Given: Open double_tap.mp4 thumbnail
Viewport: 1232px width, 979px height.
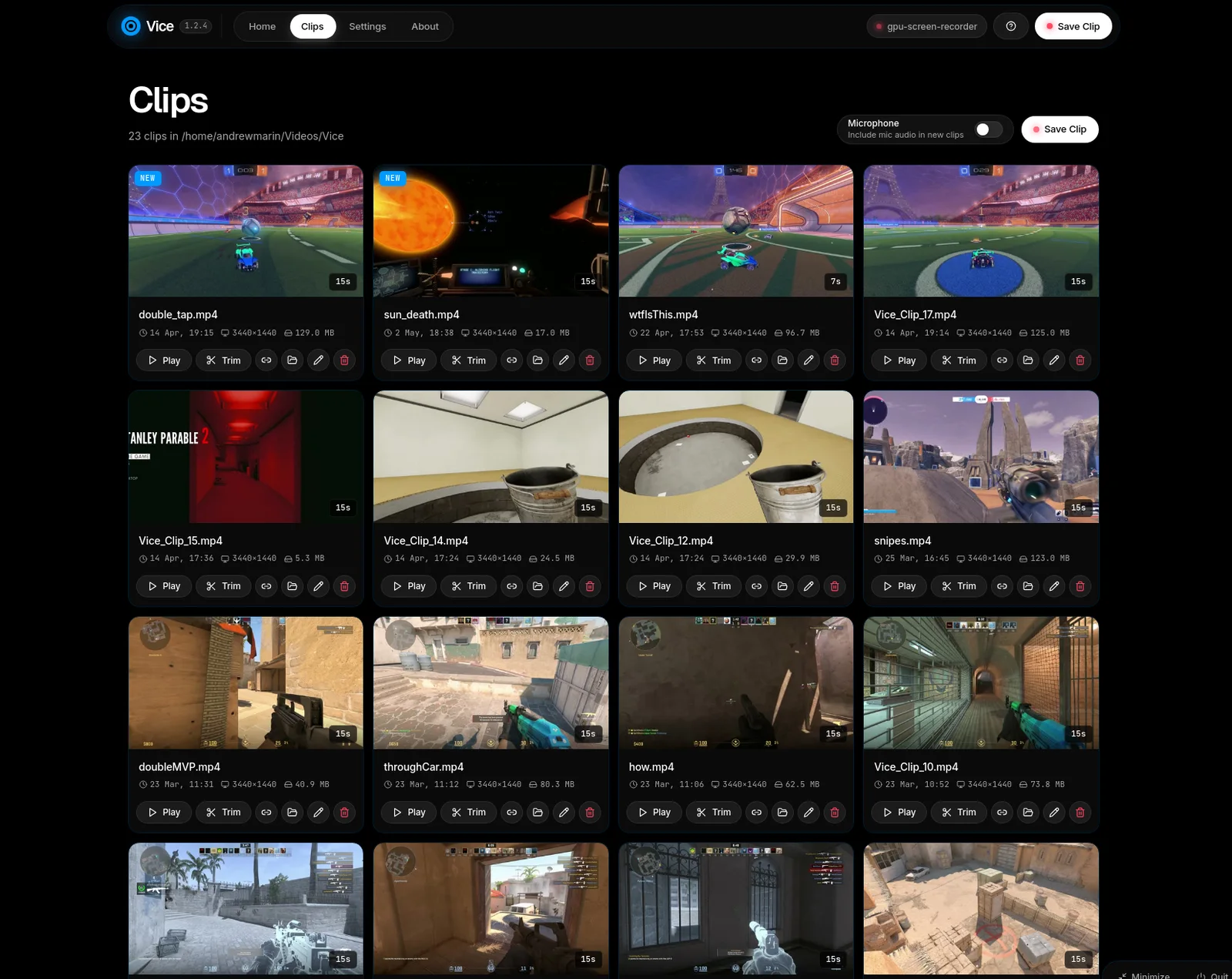Looking at the screenshot, I should [246, 231].
